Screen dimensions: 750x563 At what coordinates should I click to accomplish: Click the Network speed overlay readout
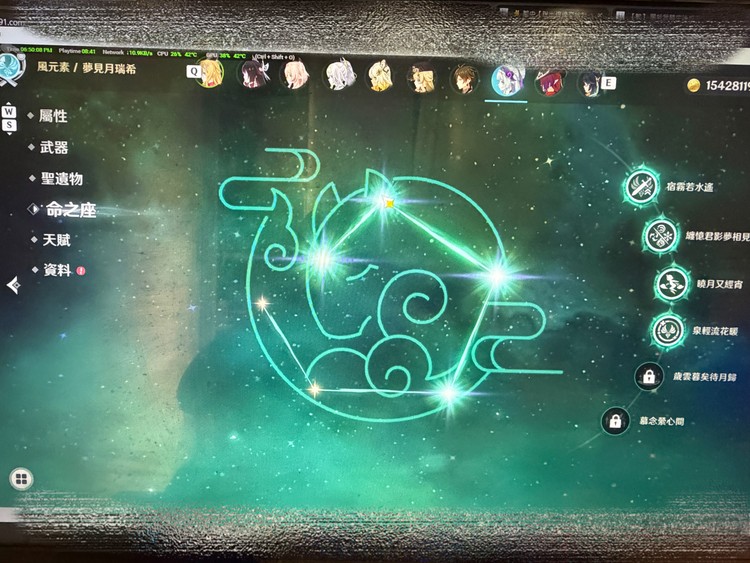point(127,52)
